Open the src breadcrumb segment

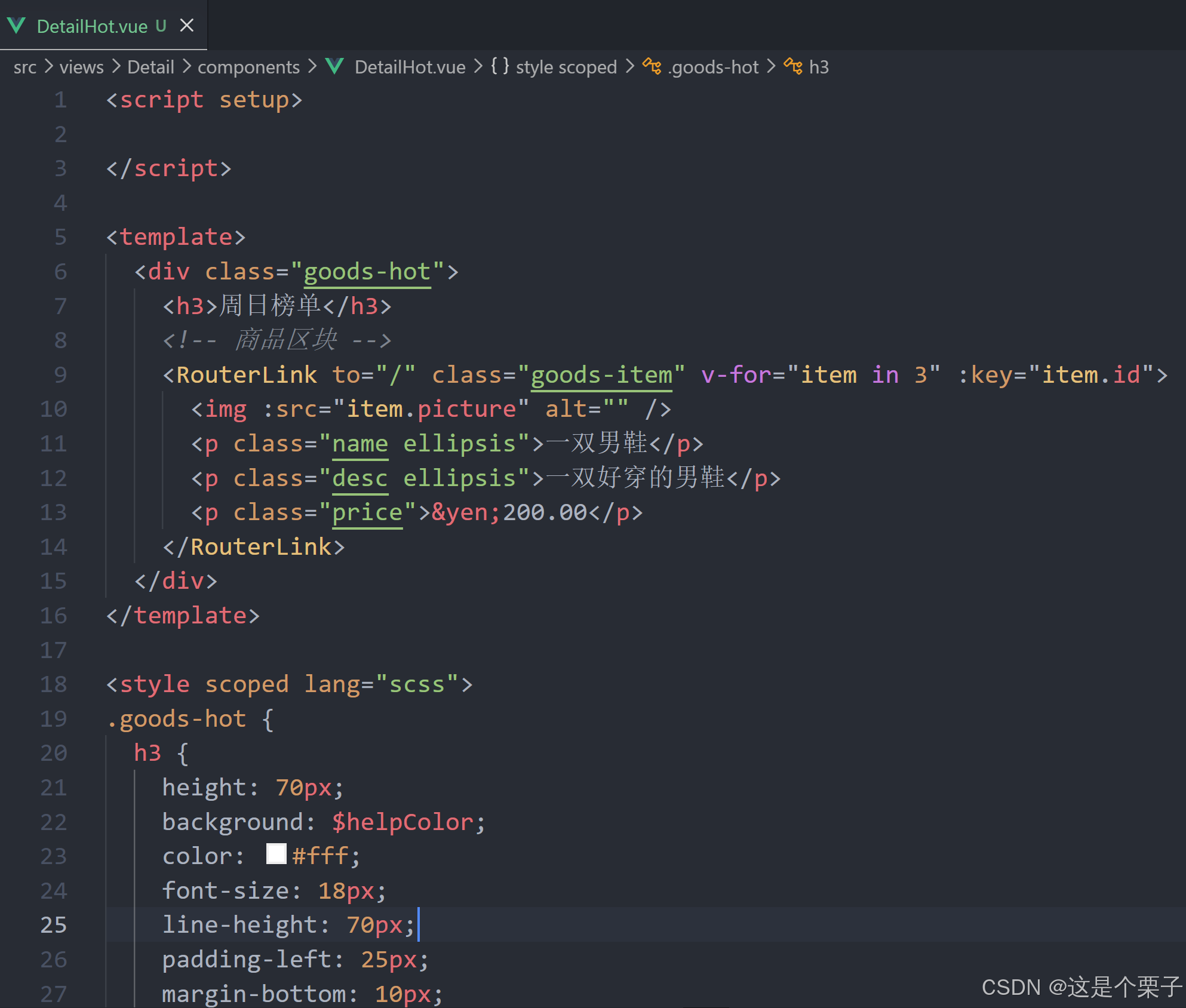coord(25,67)
